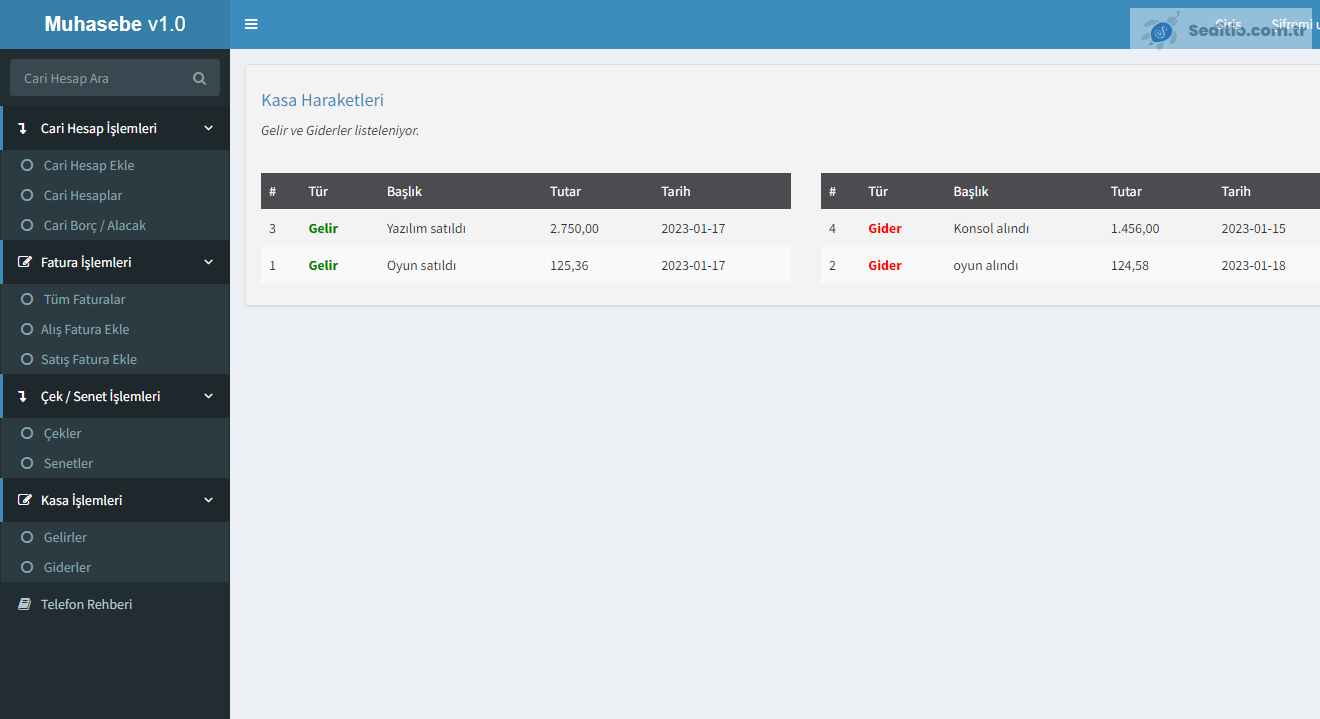Click circle icon beside Senetler
The width and height of the screenshot is (1320, 719).
(27, 463)
